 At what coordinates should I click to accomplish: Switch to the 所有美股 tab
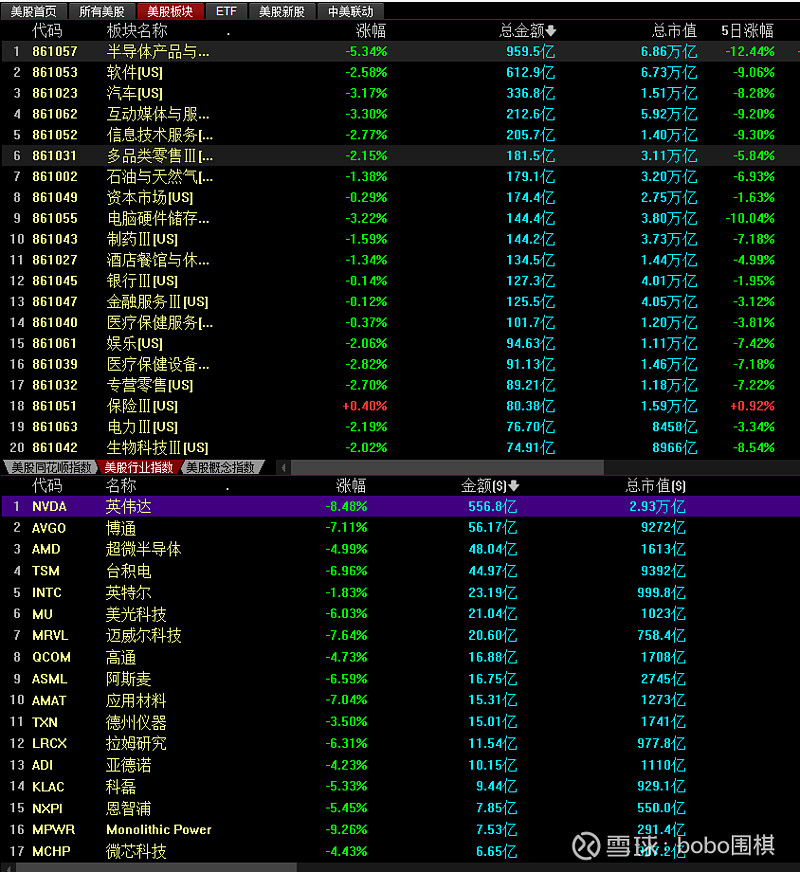pyautogui.click(x=102, y=11)
